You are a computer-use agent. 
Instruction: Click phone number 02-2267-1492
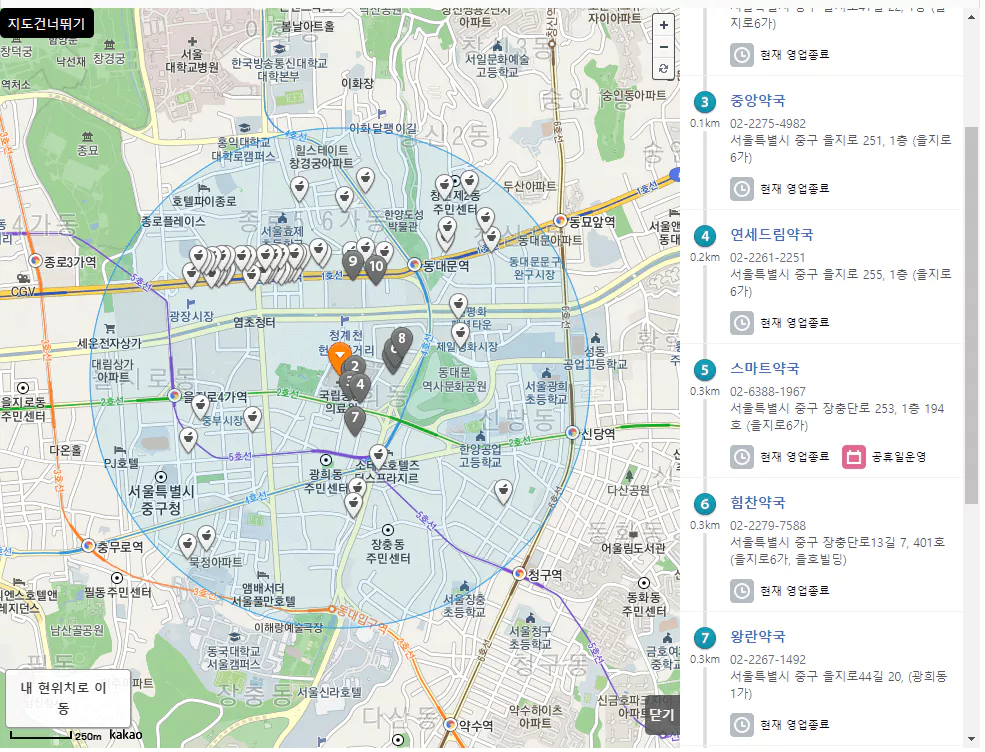point(768,660)
